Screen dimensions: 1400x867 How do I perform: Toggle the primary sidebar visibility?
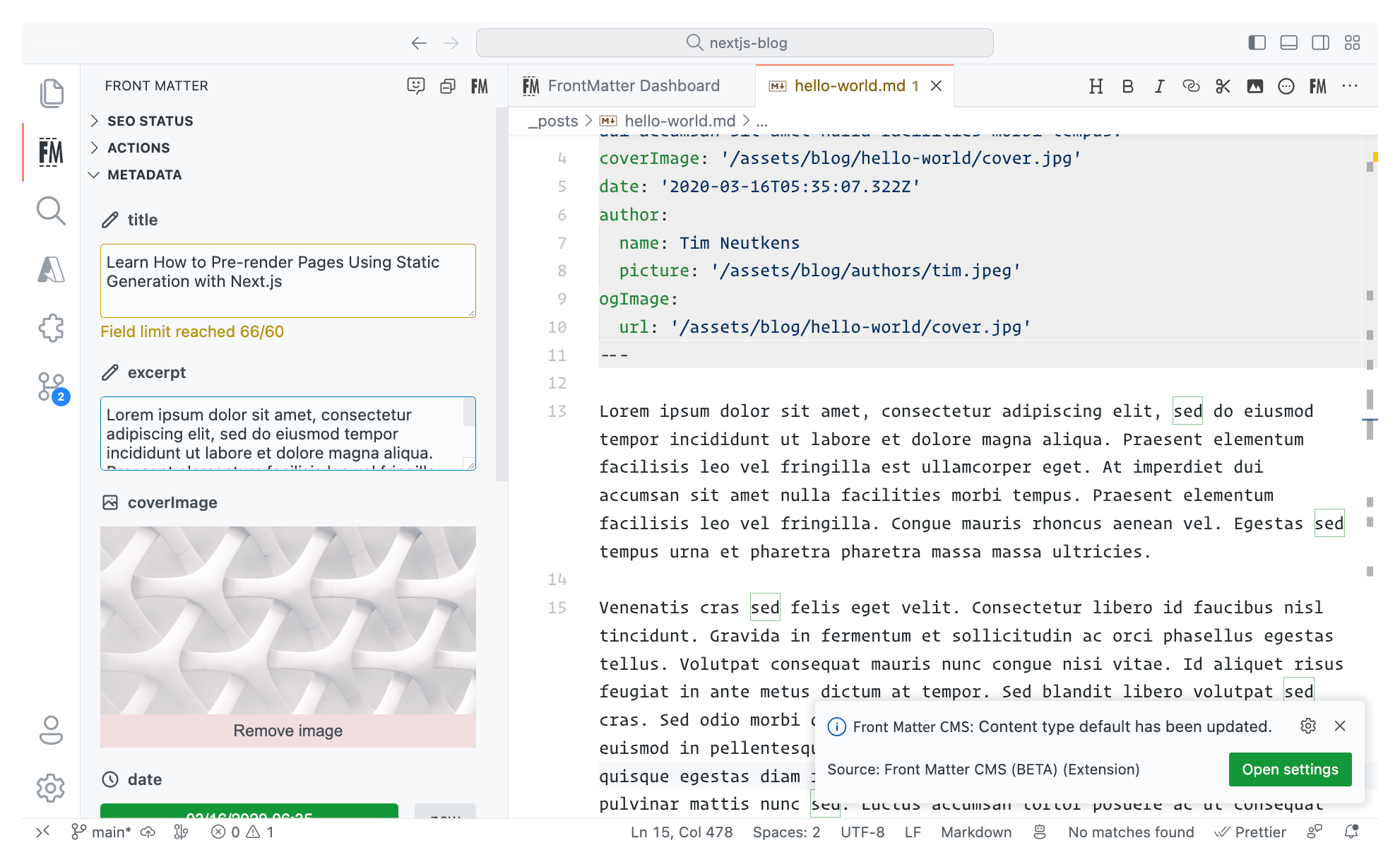pyautogui.click(x=1257, y=42)
